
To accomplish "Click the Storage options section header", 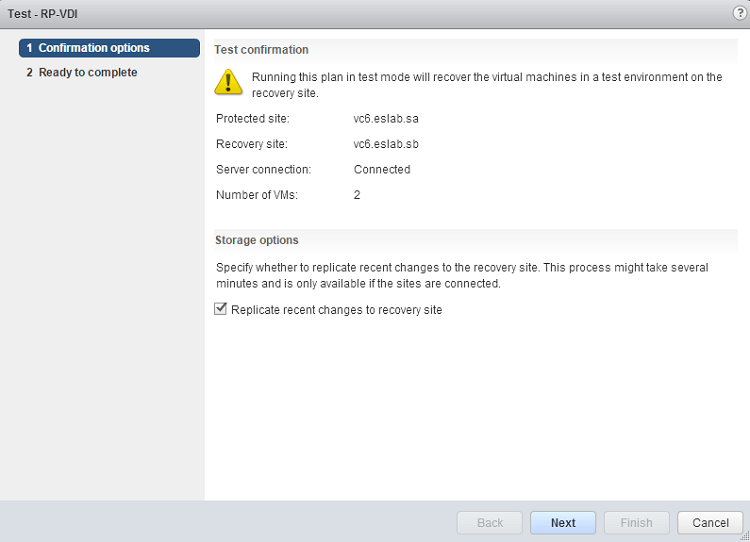I will 257,240.
